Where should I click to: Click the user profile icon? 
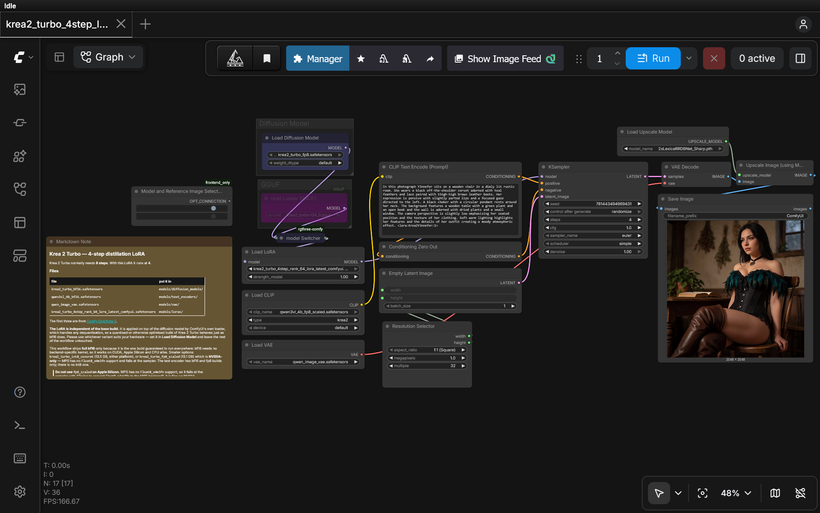(803, 24)
